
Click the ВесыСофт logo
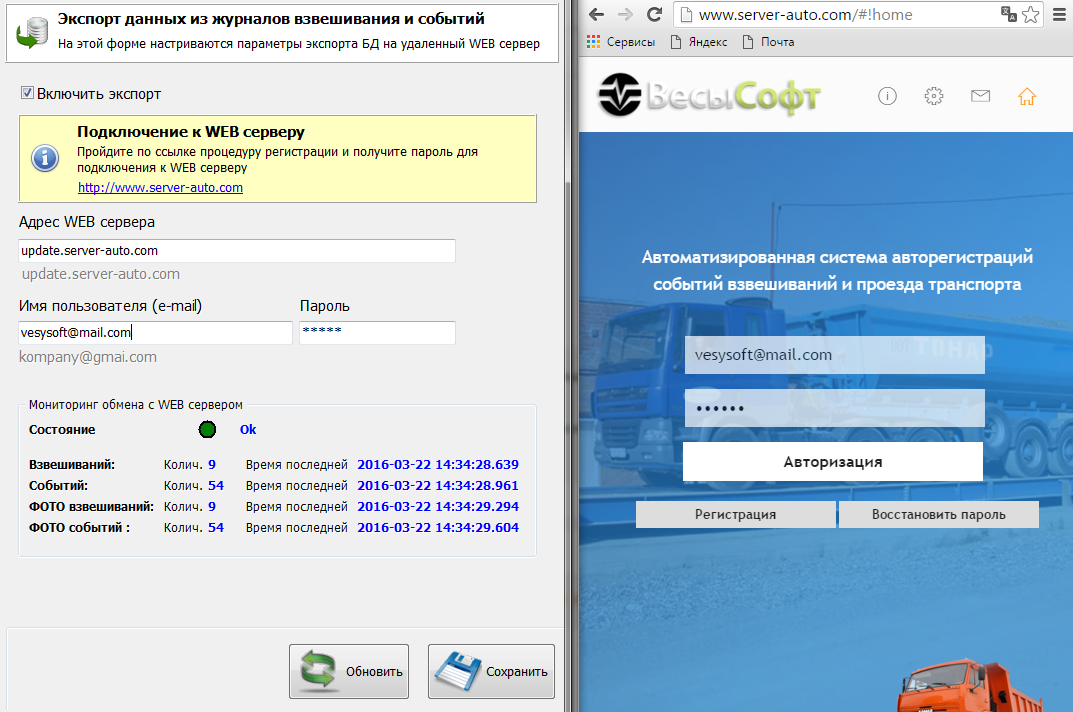[709, 96]
